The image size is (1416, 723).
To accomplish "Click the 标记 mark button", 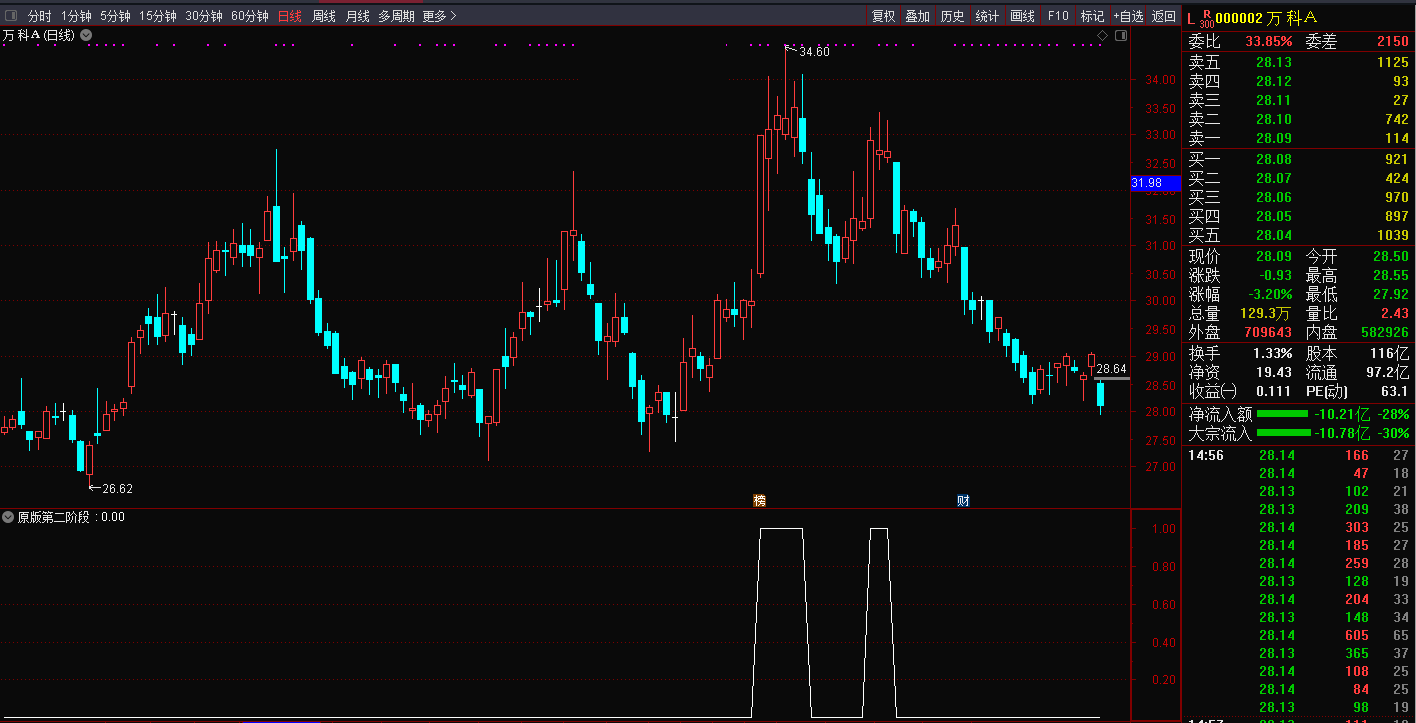I will click(x=1092, y=16).
